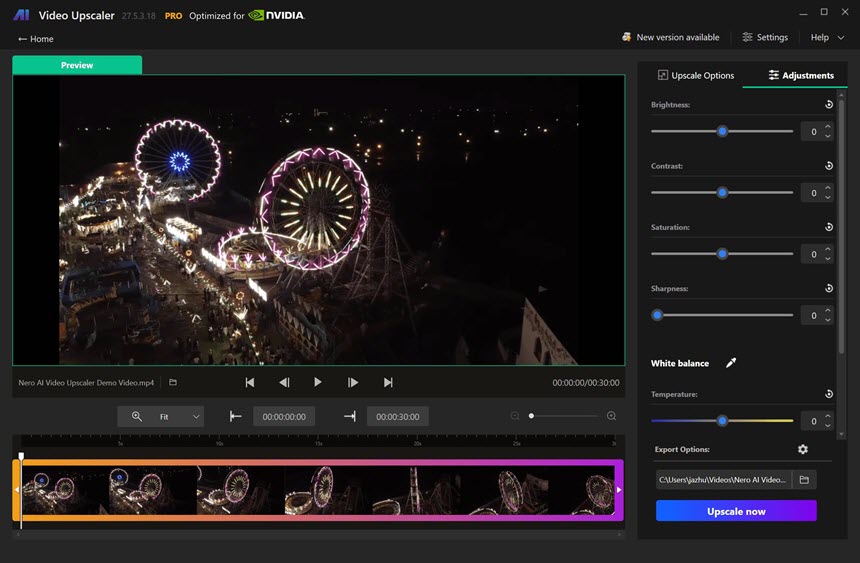Viewport: 860px width, 563px height.
Task: Open the source file folder icon
Action: [173, 382]
